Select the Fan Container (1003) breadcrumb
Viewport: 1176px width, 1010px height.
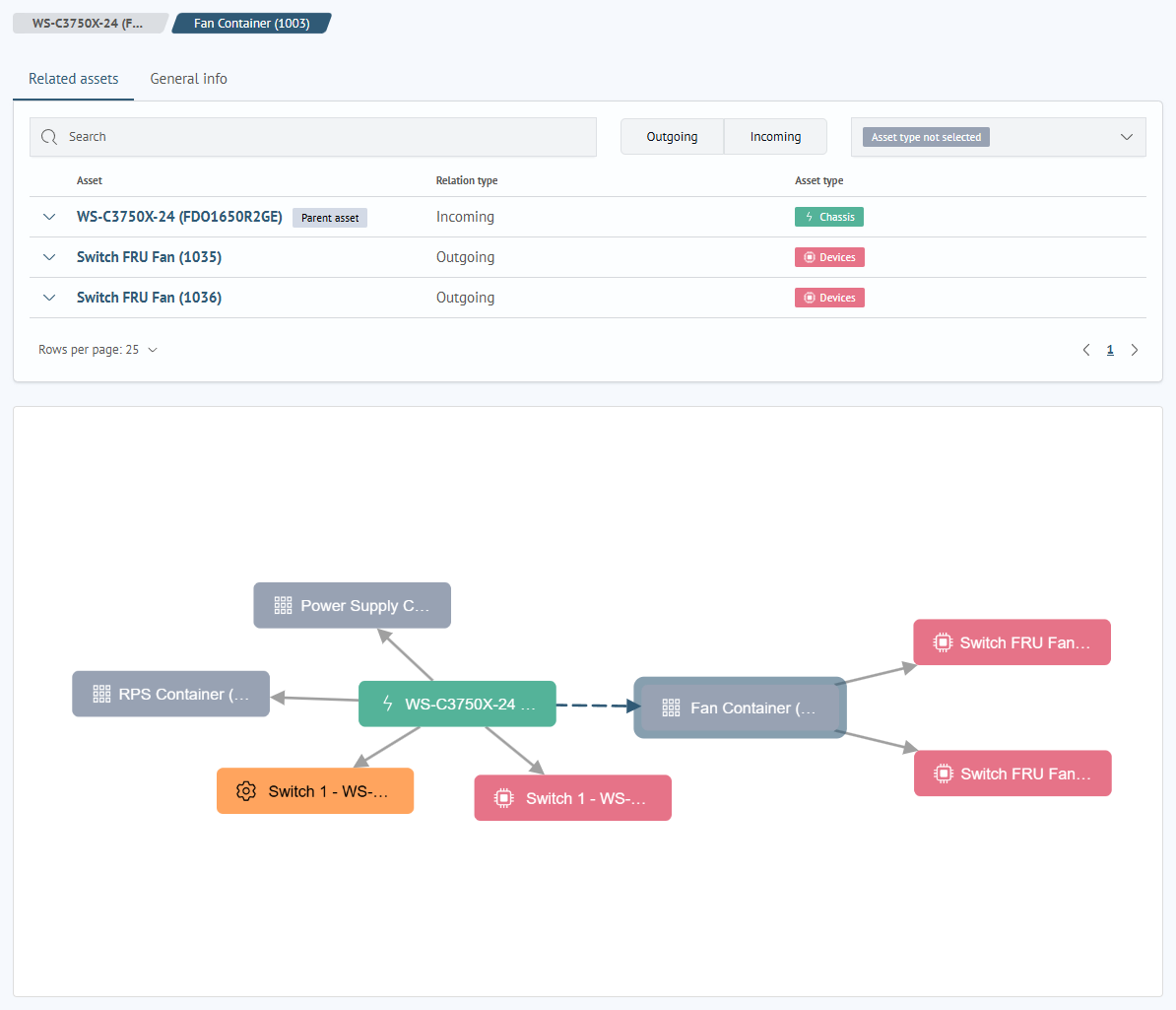(252, 24)
